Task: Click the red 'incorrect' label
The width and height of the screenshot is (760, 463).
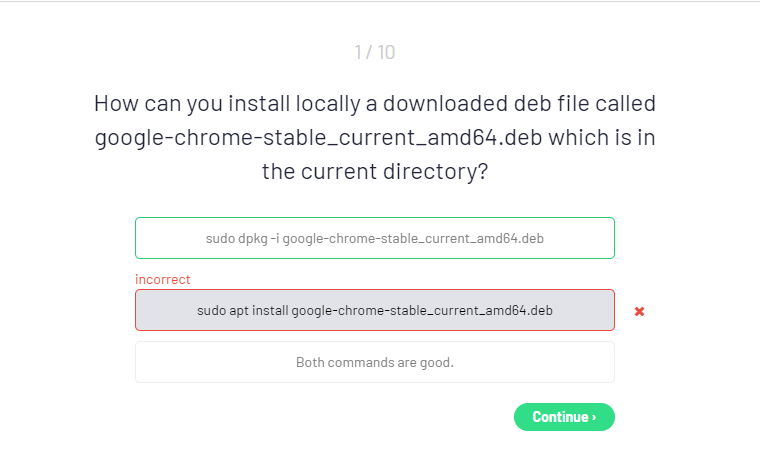Action: point(163,280)
